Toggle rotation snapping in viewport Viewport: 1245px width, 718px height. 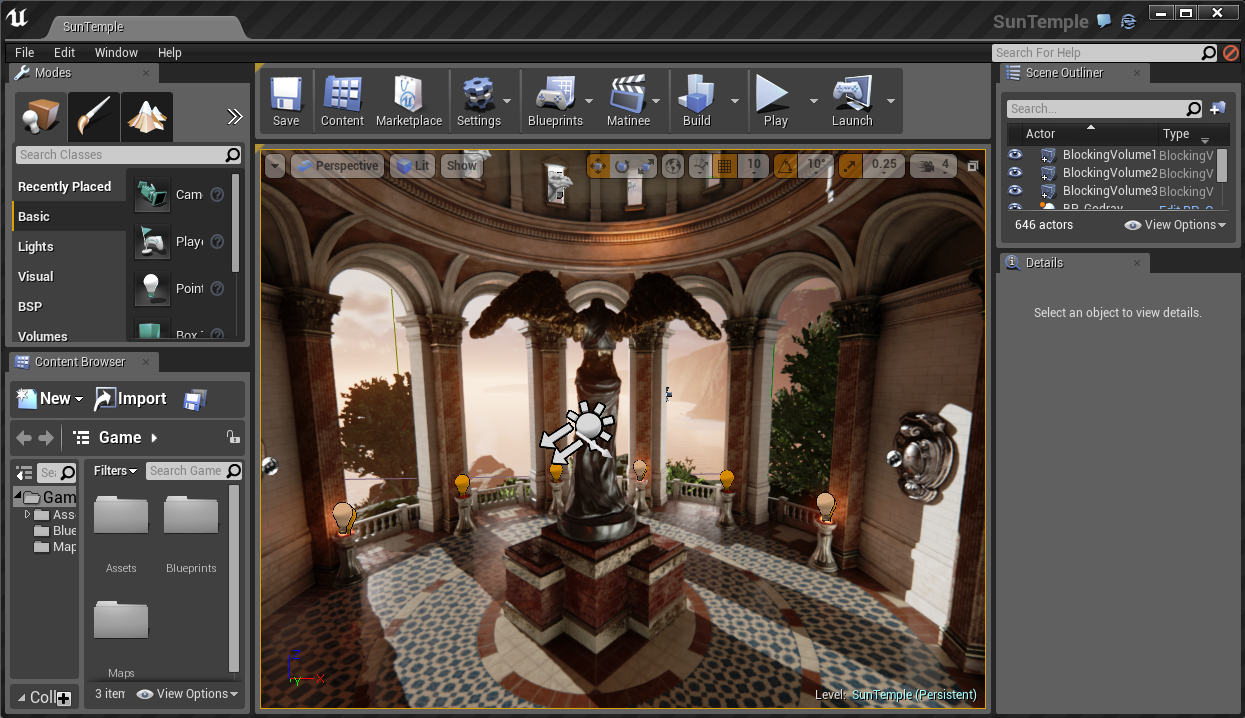pyautogui.click(x=786, y=166)
